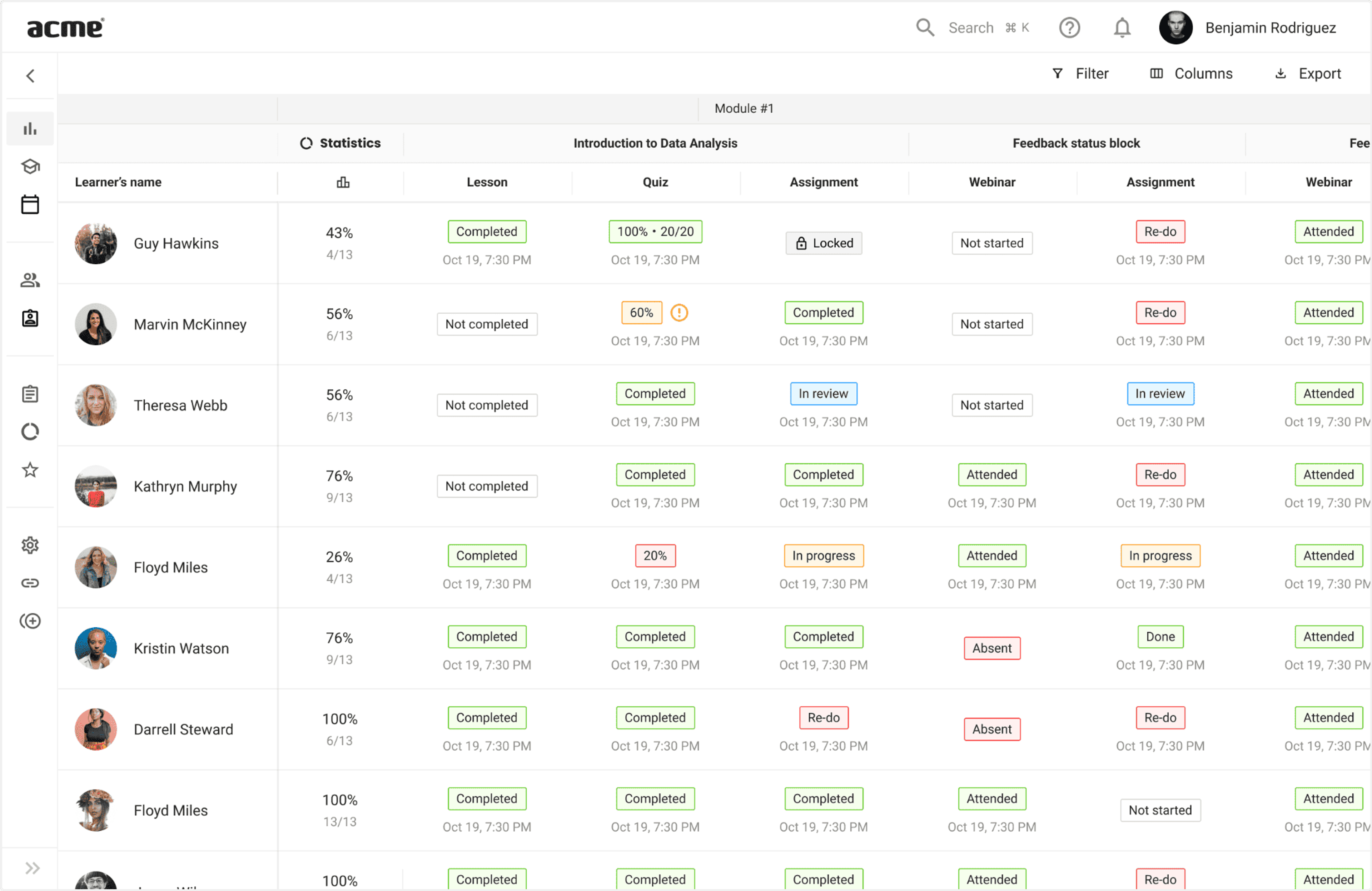Open the Columns selector
The height and width of the screenshot is (891, 1372).
(1191, 73)
